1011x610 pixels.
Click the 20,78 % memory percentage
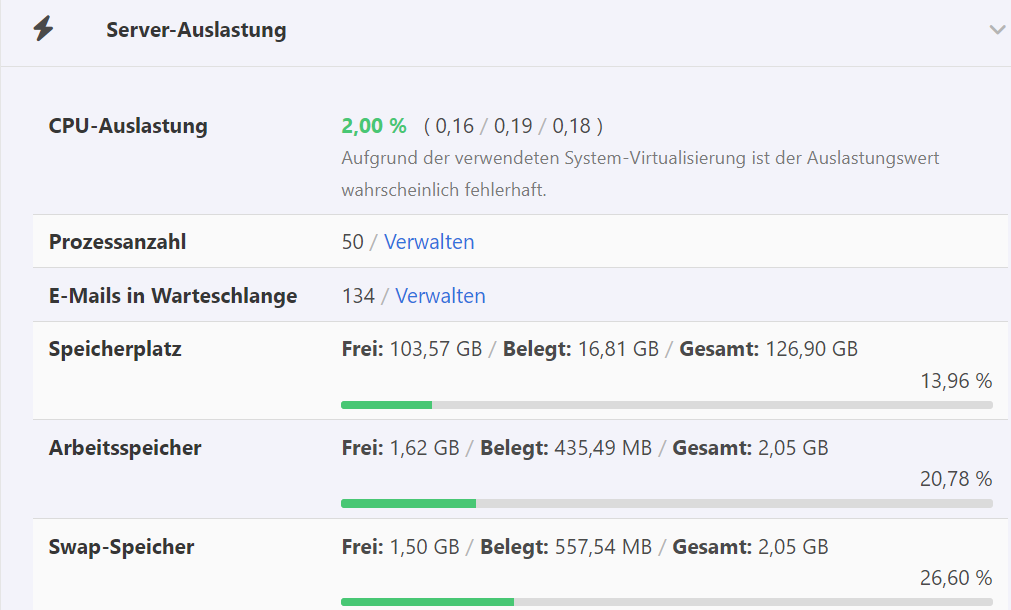coord(955,480)
